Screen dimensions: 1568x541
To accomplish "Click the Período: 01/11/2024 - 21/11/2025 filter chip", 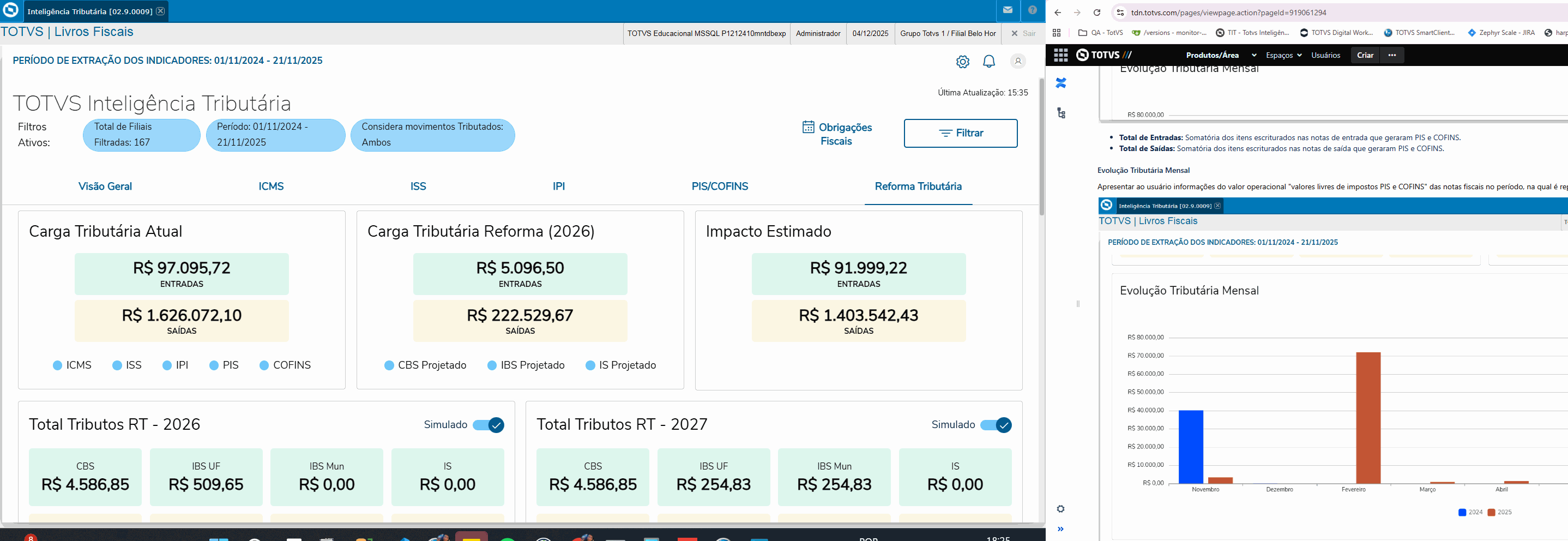I will [x=276, y=135].
